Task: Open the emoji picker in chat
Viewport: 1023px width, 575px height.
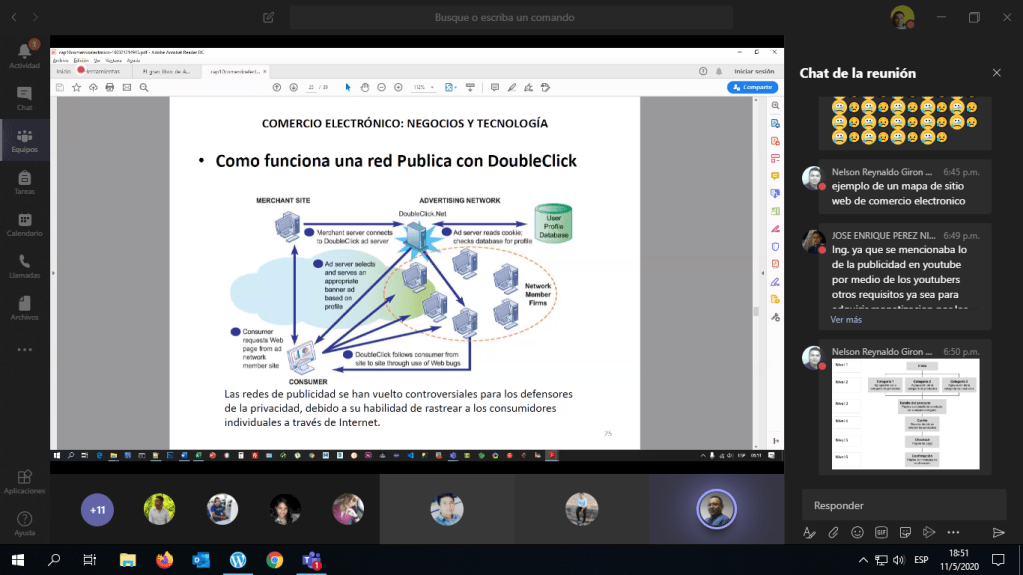Action: point(857,532)
